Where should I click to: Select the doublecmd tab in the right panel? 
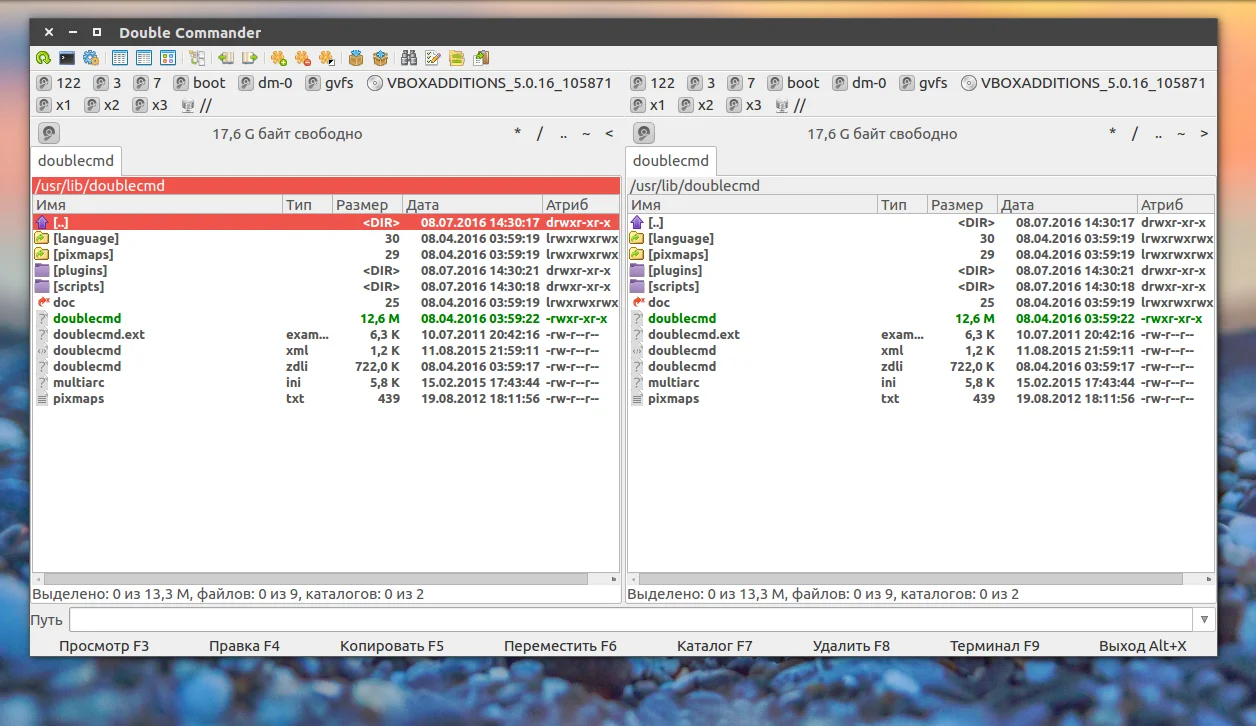pos(671,160)
